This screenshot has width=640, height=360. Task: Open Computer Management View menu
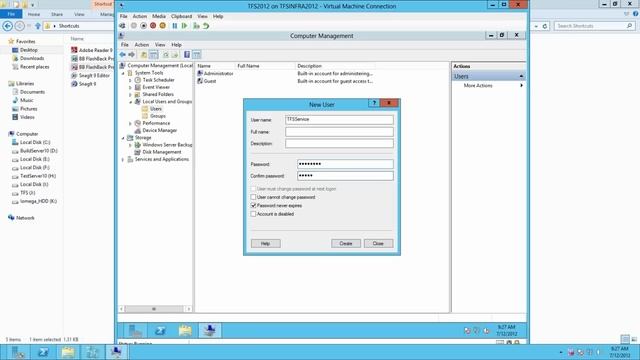click(x=160, y=44)
